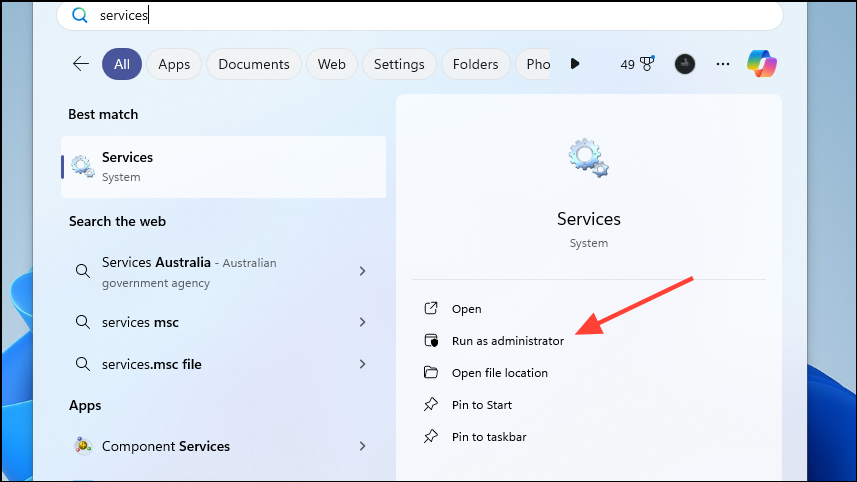Switch to the Web filter tab
The image size is (857, 482).
point(332,64)
